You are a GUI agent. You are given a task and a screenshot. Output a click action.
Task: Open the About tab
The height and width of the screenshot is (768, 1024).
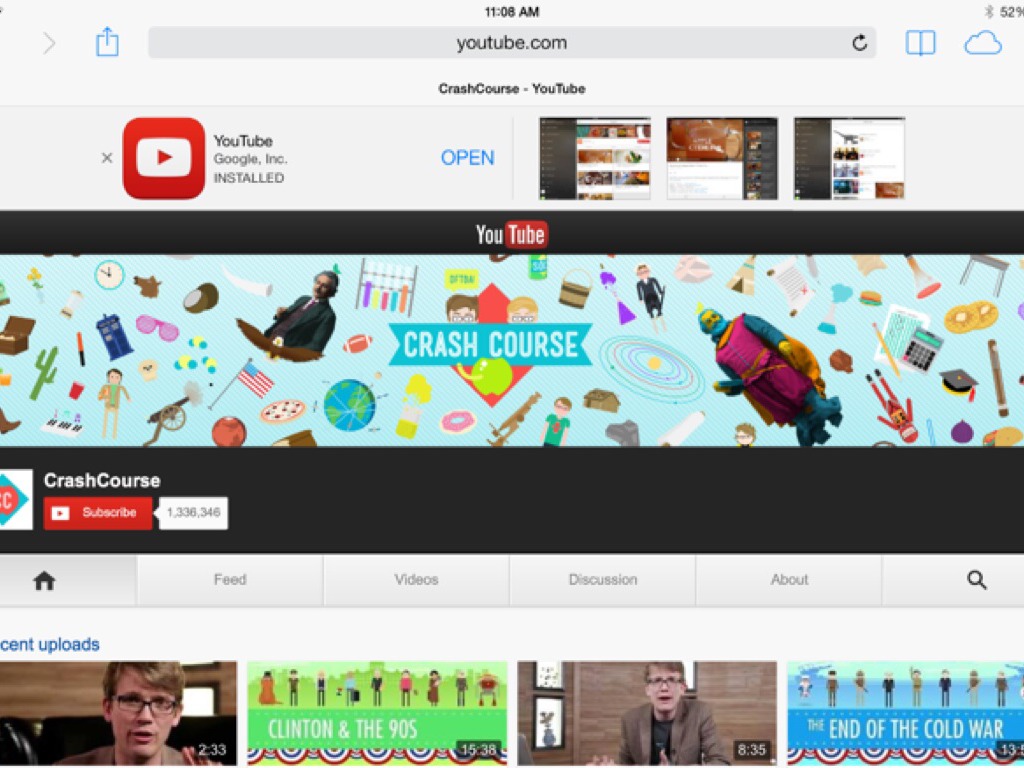click(x=789, y=580)
